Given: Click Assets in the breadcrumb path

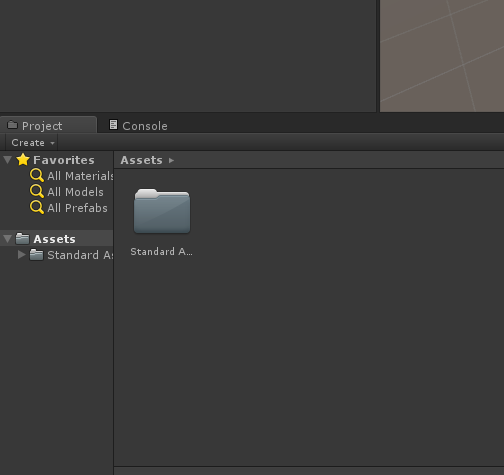Looking at the screenshot, I should 141,160.
